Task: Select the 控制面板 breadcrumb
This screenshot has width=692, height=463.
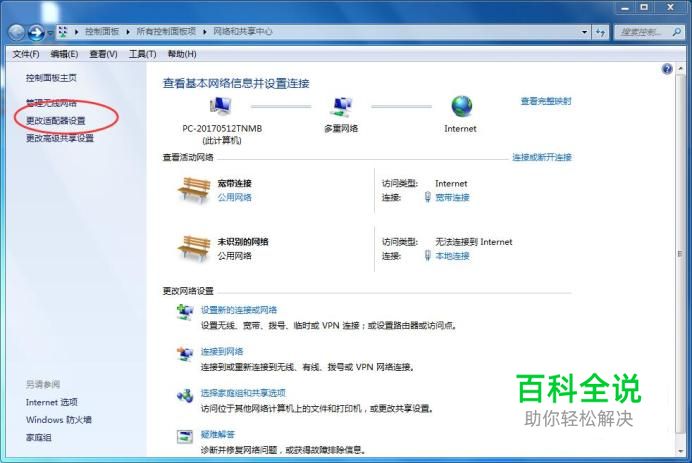Action: click(x=102, y=31)
